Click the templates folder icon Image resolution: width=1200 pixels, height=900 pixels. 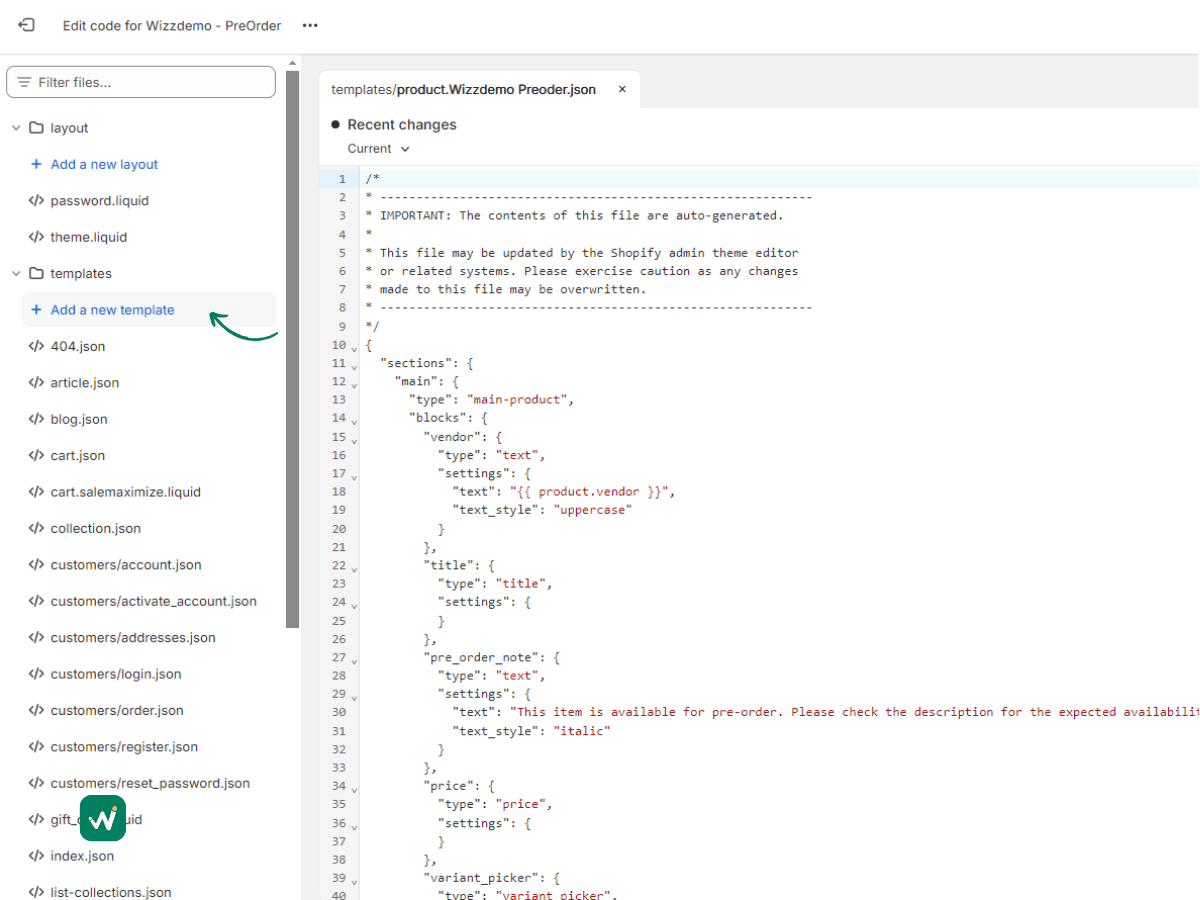(36, 273)
